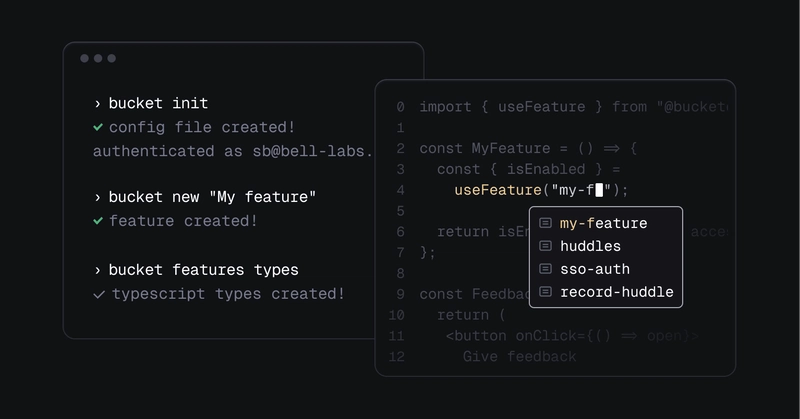Click the first window dot of the terminal
This screenshot has height=419, width=800.
(x=85, y=58)
